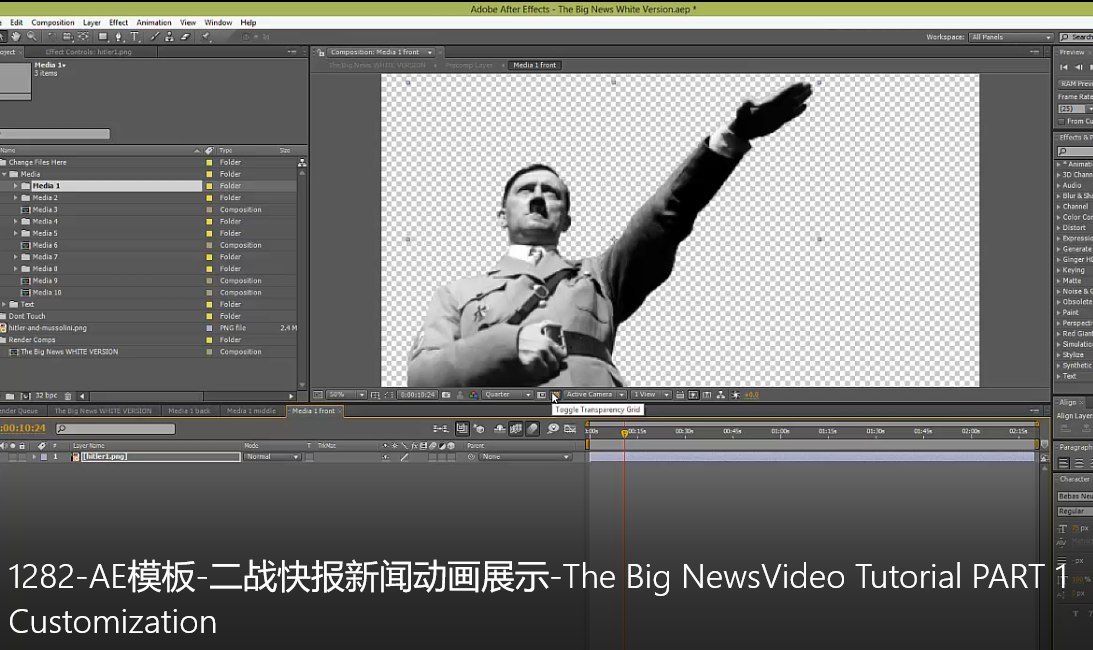Click the Take Snapshot camera icon
The width and height of the screenshot is (1093, 650).
[445, 395]
